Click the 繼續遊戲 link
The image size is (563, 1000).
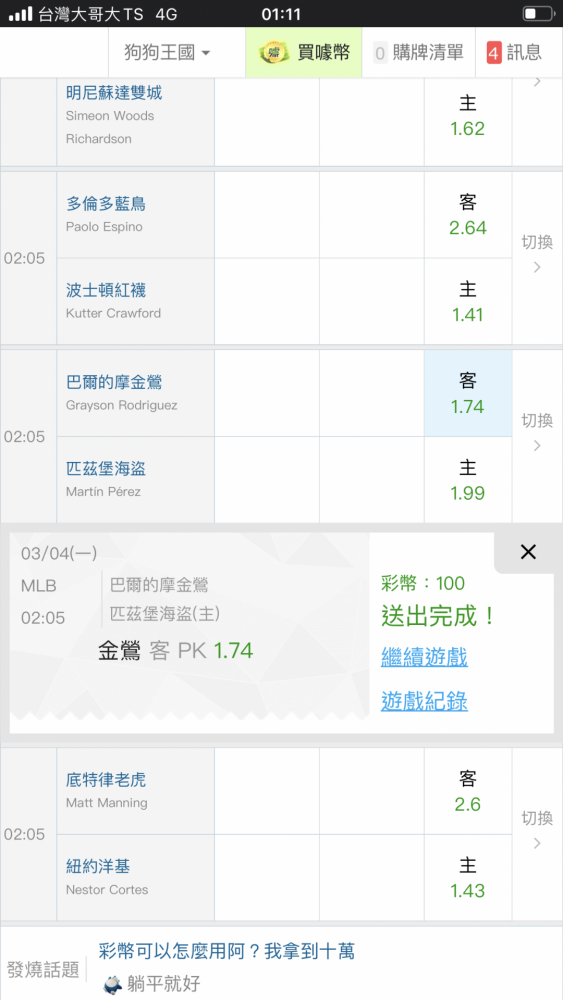coord(424,657)
